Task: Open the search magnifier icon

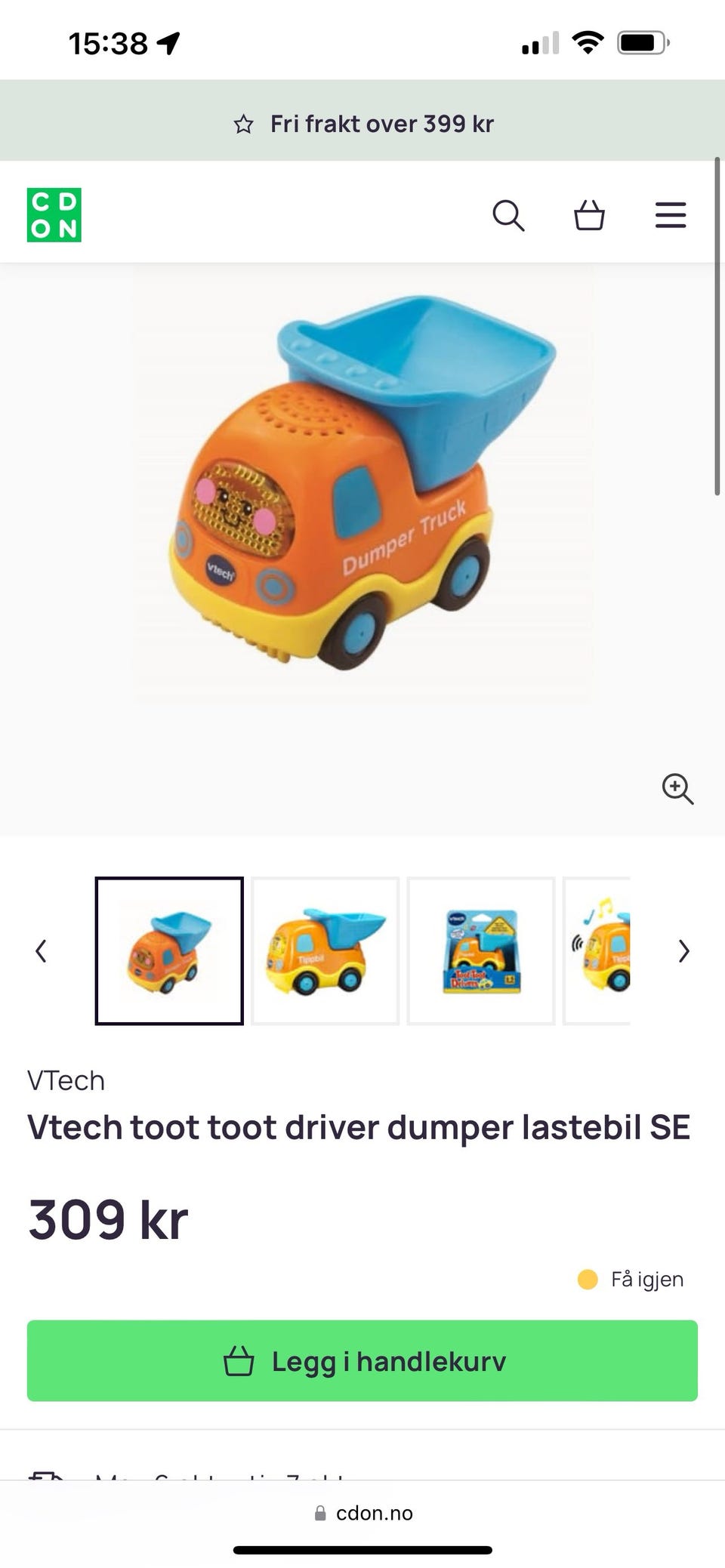Action: [508, 215]
